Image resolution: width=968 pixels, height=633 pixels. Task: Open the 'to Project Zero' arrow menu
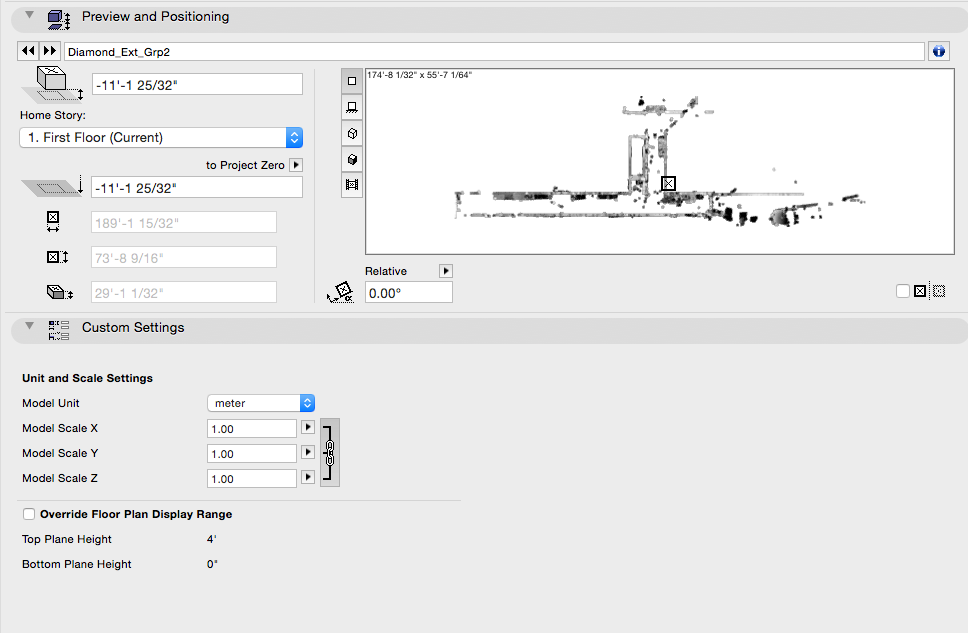pos(296,165)
